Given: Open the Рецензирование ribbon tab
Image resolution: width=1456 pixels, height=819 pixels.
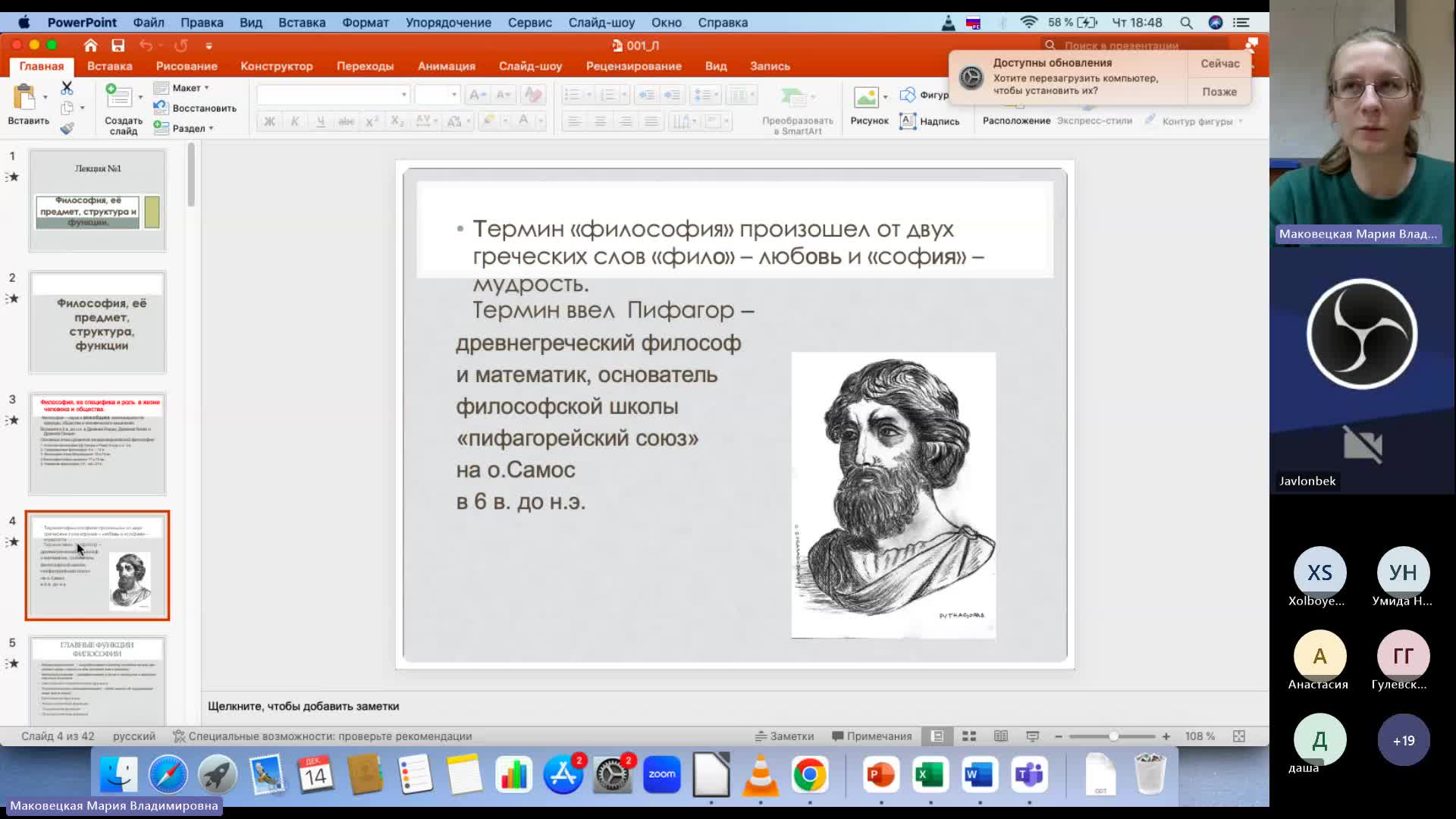Looking at the screenshot, I should tap(634, 66).
